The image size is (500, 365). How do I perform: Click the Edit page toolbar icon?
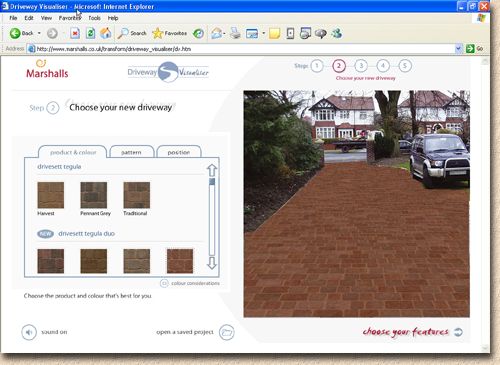click(252, 33)
